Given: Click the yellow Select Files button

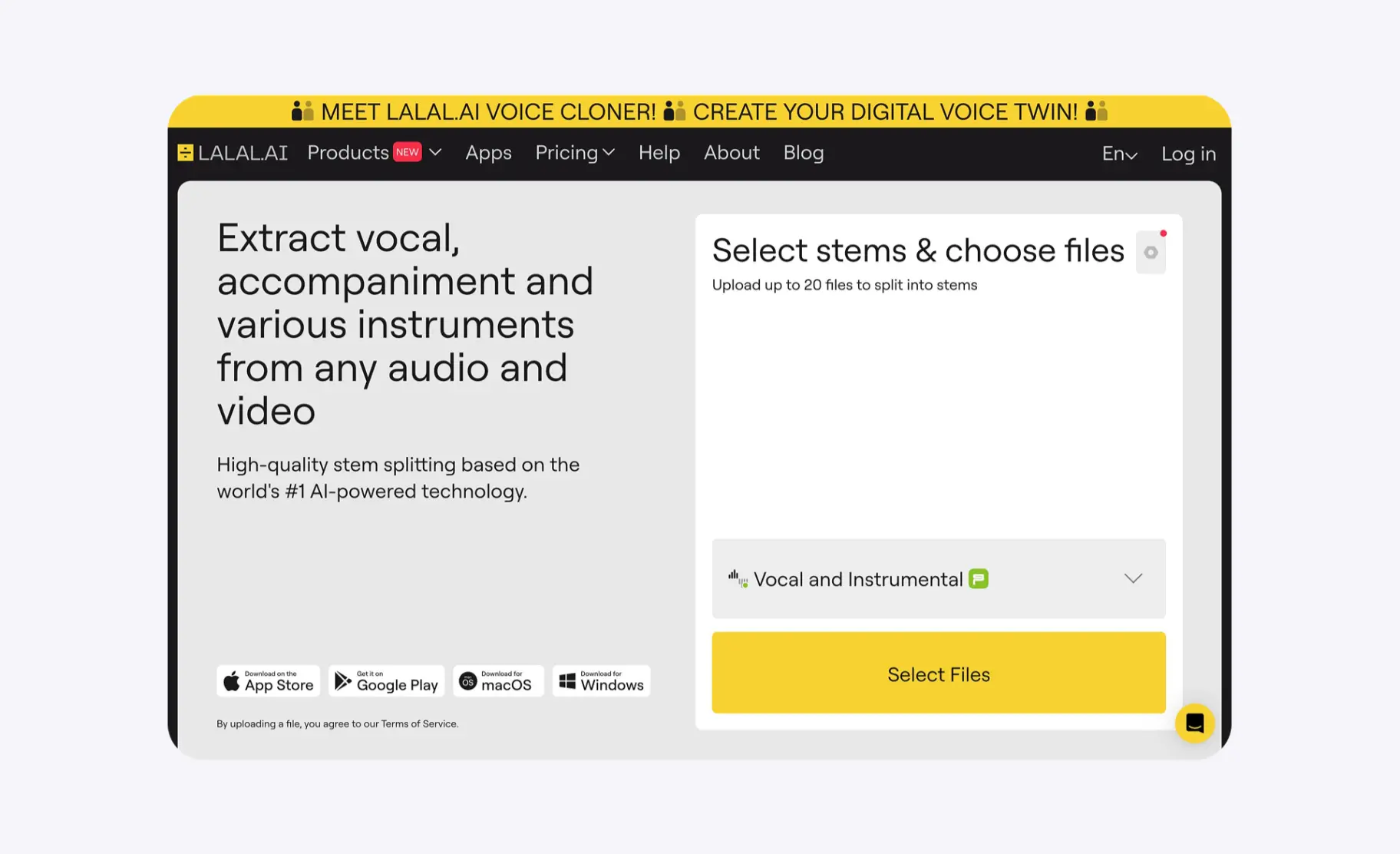Looking at the screenshot, I should click(938, 673).
